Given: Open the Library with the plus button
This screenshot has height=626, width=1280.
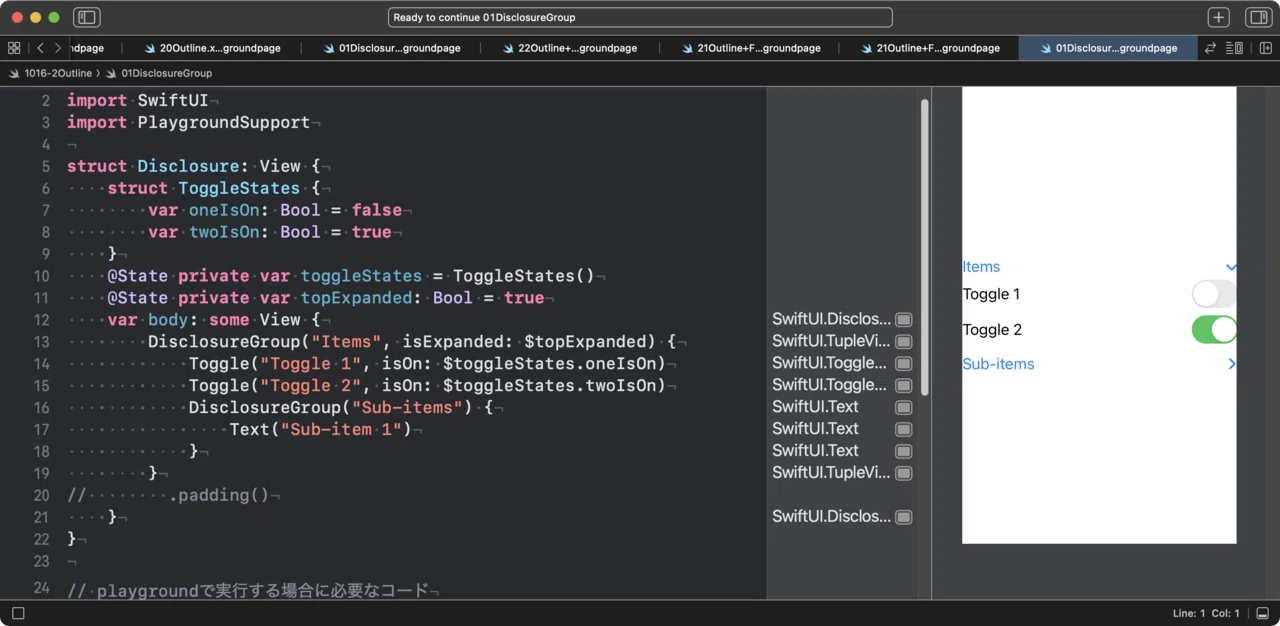Looking at the screenshot, I should (1218, 17).
